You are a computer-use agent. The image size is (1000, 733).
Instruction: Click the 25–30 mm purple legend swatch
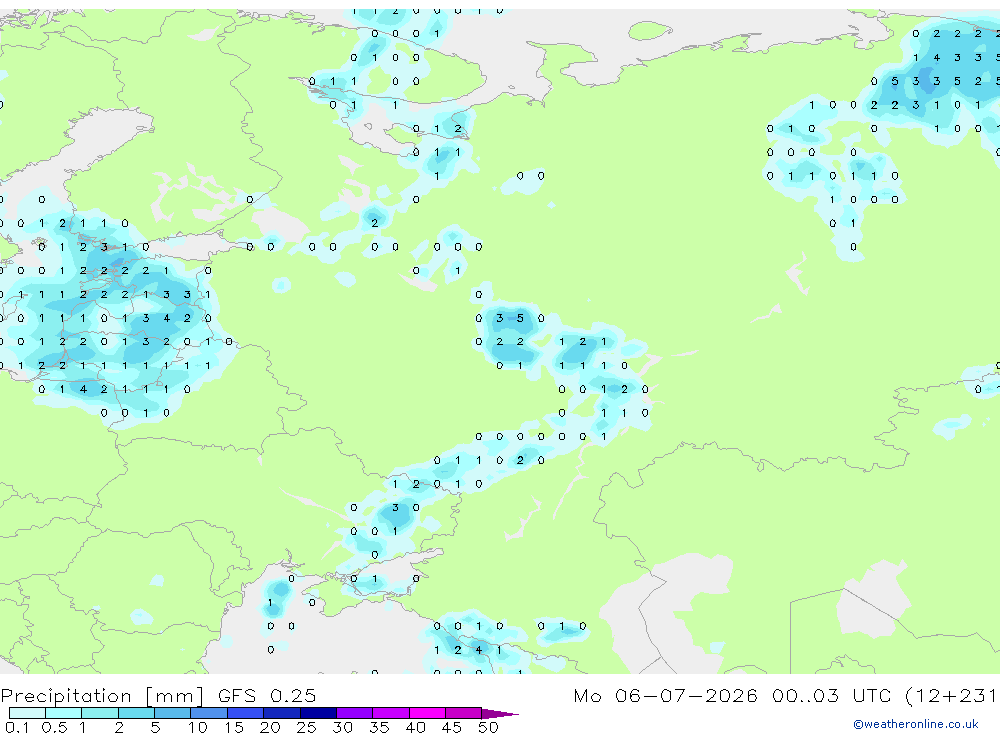(x=318, y=713)
